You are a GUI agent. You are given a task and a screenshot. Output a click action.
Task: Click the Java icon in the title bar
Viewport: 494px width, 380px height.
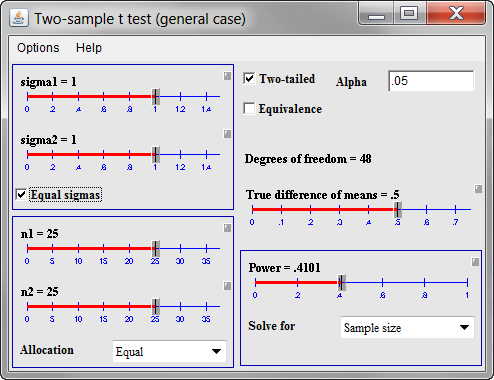pyautogui.click(x=19, y=18)
